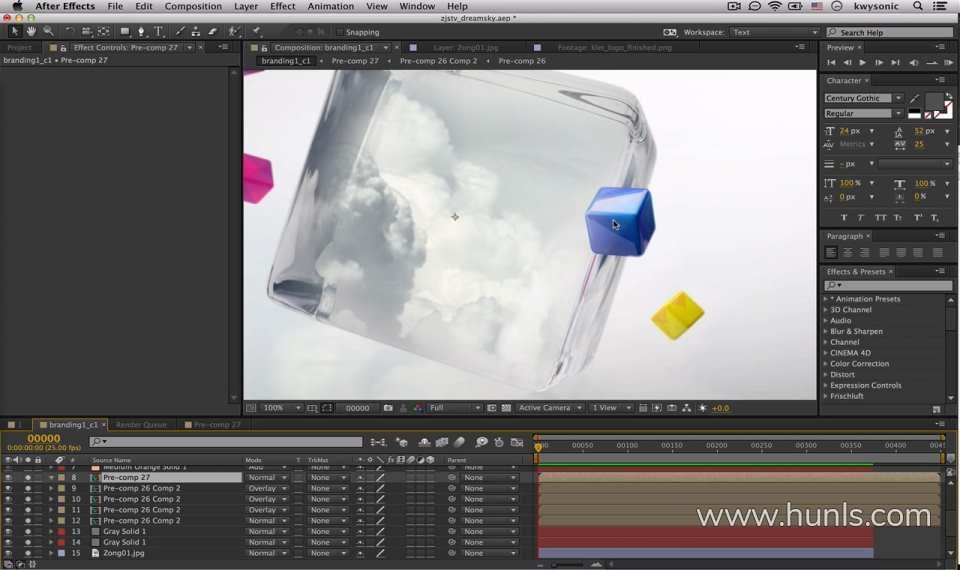Click the Superscript text style icon
This screenshot has width=960, height=570.
[x=918, y=217]
